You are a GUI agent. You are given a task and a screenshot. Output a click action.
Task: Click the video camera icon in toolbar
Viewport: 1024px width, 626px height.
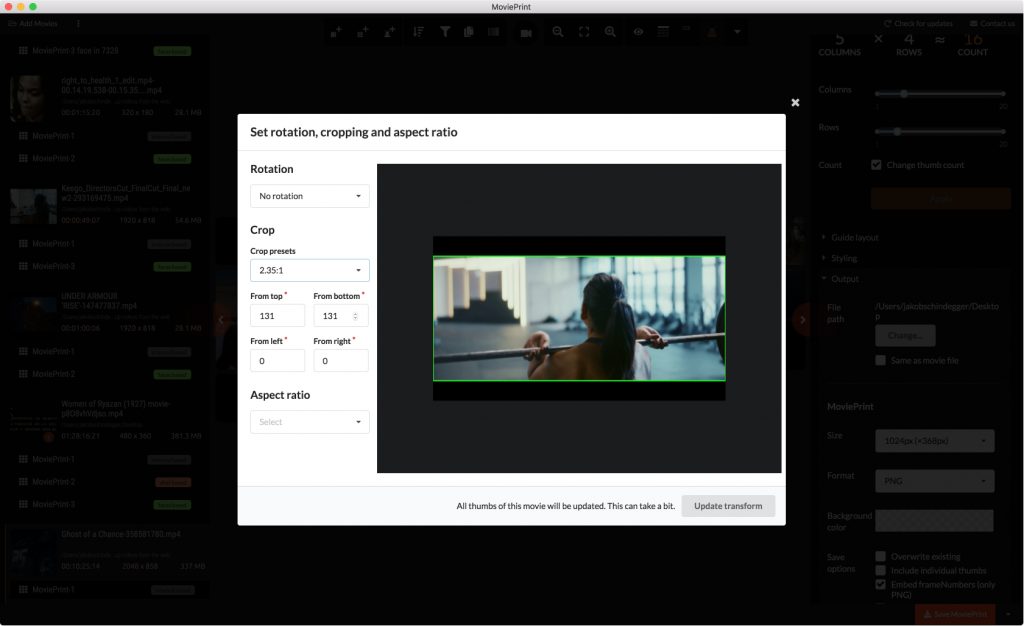[x=526, y=32]
